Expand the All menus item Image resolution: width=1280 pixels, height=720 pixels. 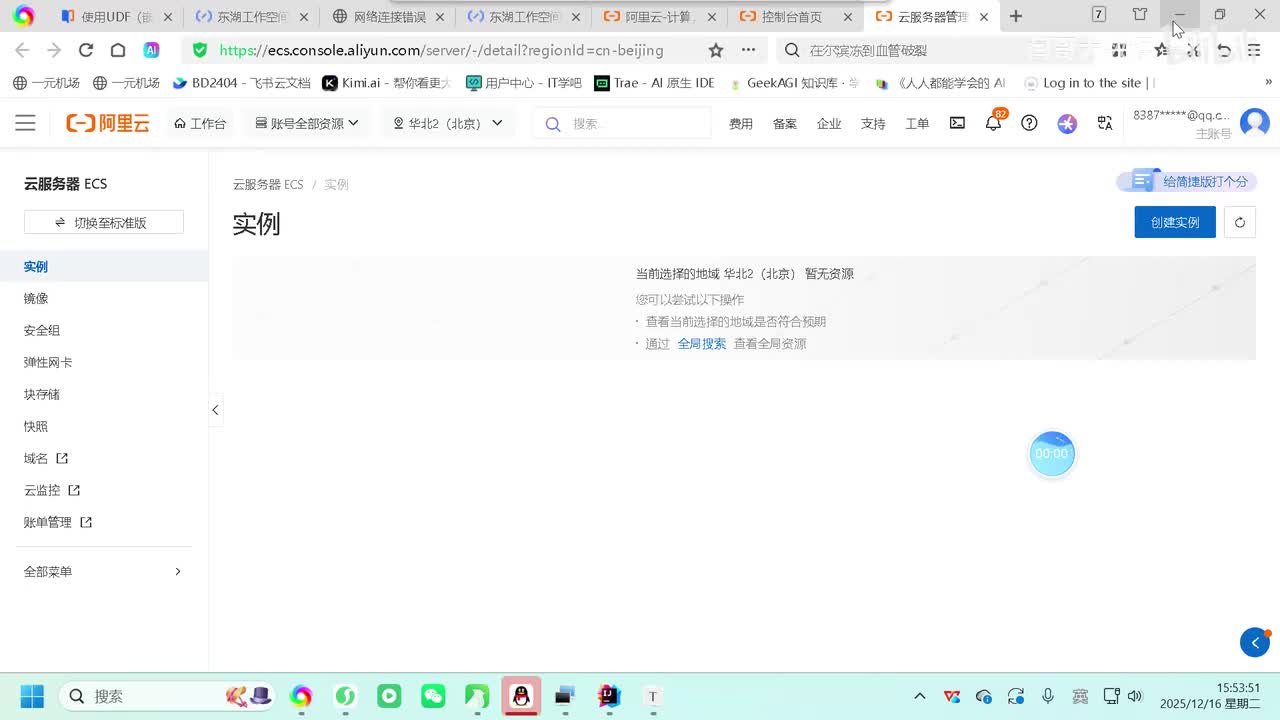104,571
